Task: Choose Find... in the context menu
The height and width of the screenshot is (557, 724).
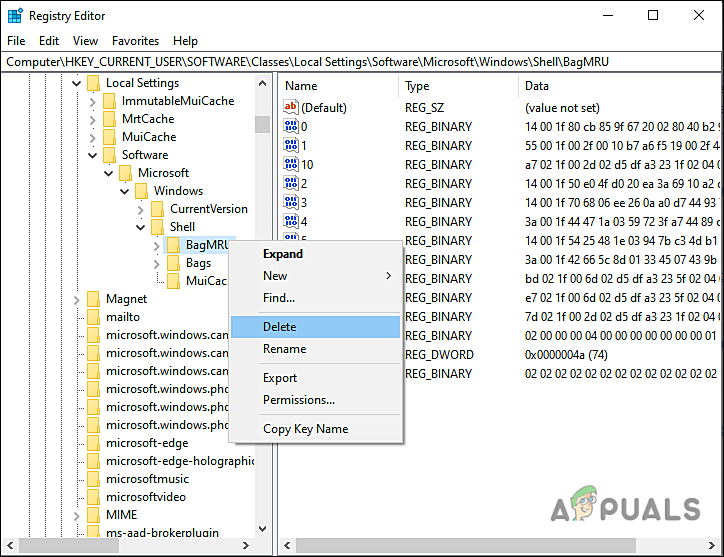Action: click(x=315, y=298)
